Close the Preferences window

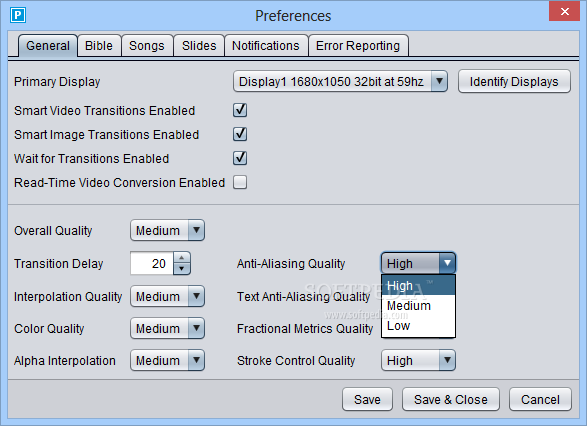click(x=565, y=11)
